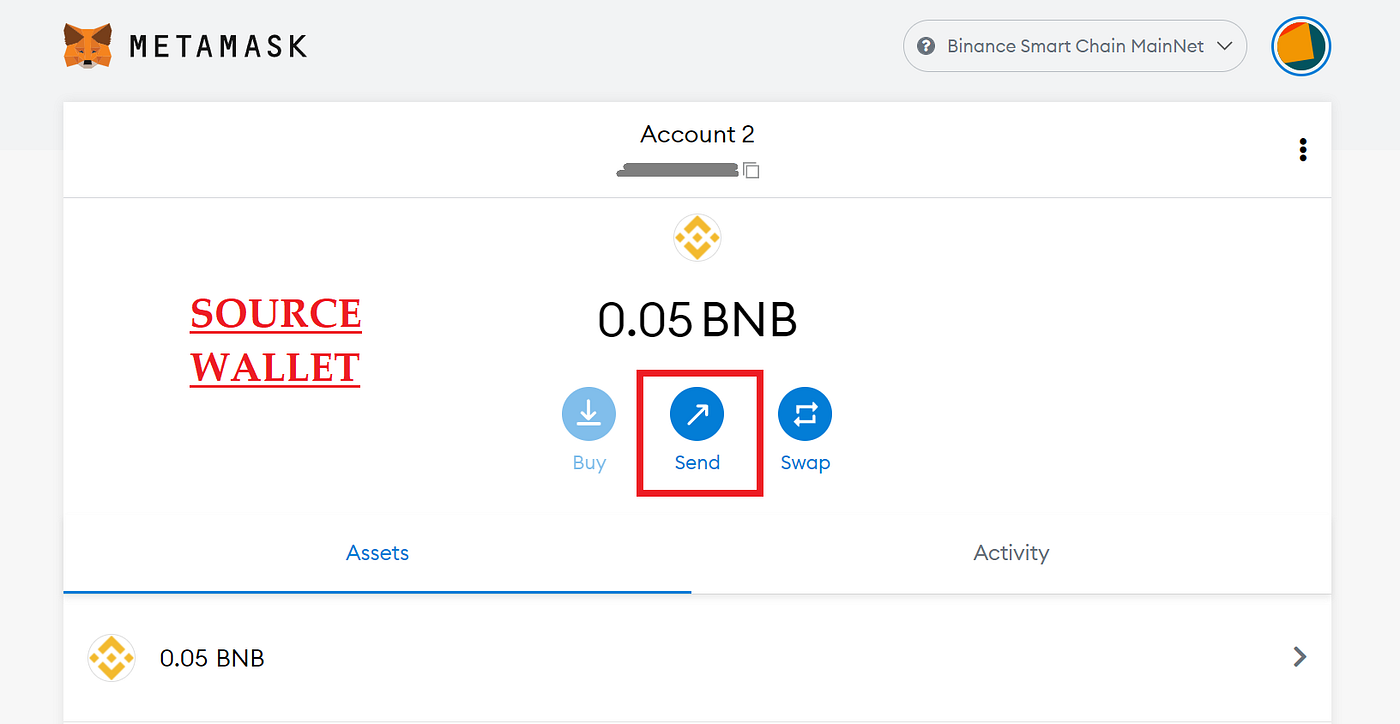This screenshot has width=1400, height=724.
Task: Click the 0.05 BNB balance heading
Action: pos(697,321)
